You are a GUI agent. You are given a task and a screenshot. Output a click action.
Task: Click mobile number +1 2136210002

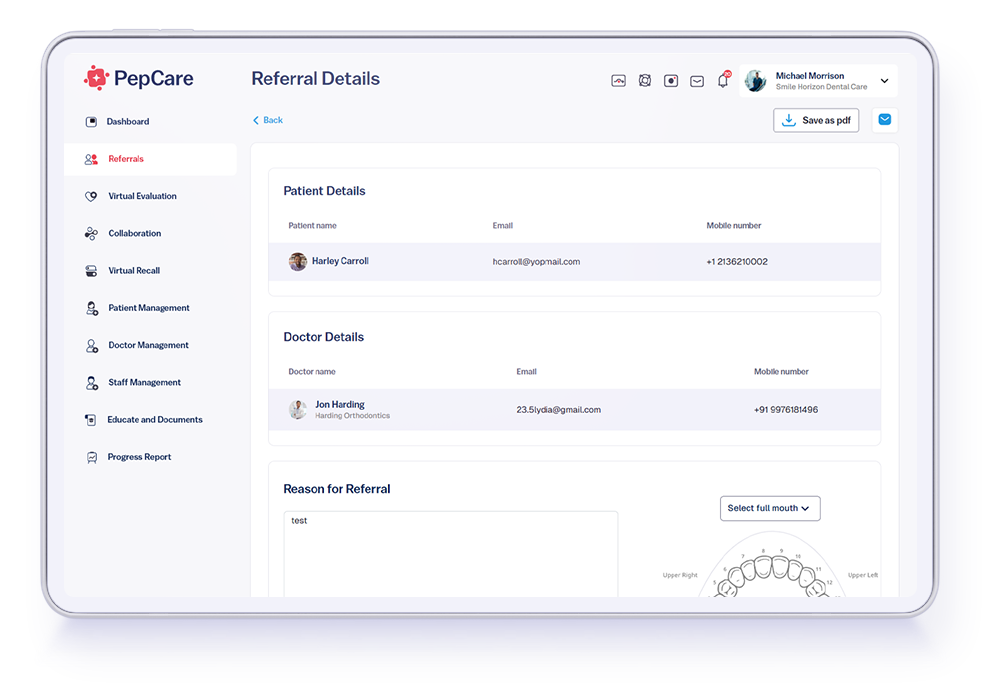pos(737,262)
